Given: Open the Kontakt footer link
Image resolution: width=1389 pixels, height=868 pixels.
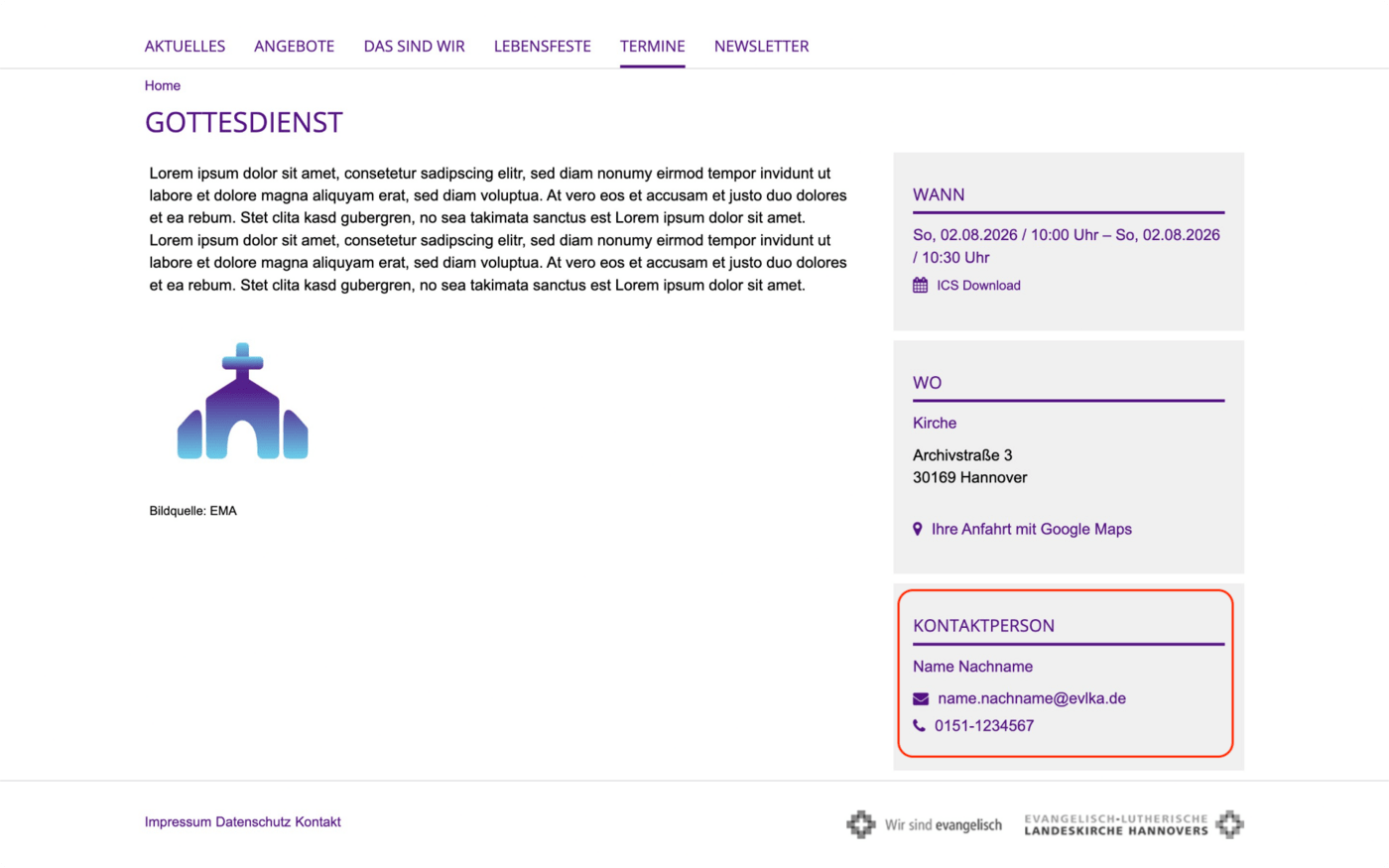Looking at the screenshot, I should (317, 822).
